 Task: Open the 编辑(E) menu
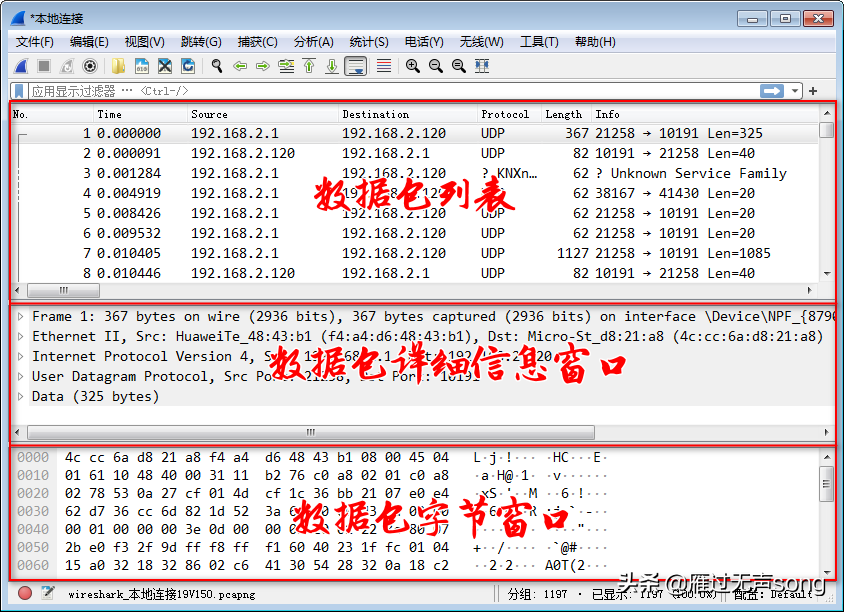click(x=89, y=42)
